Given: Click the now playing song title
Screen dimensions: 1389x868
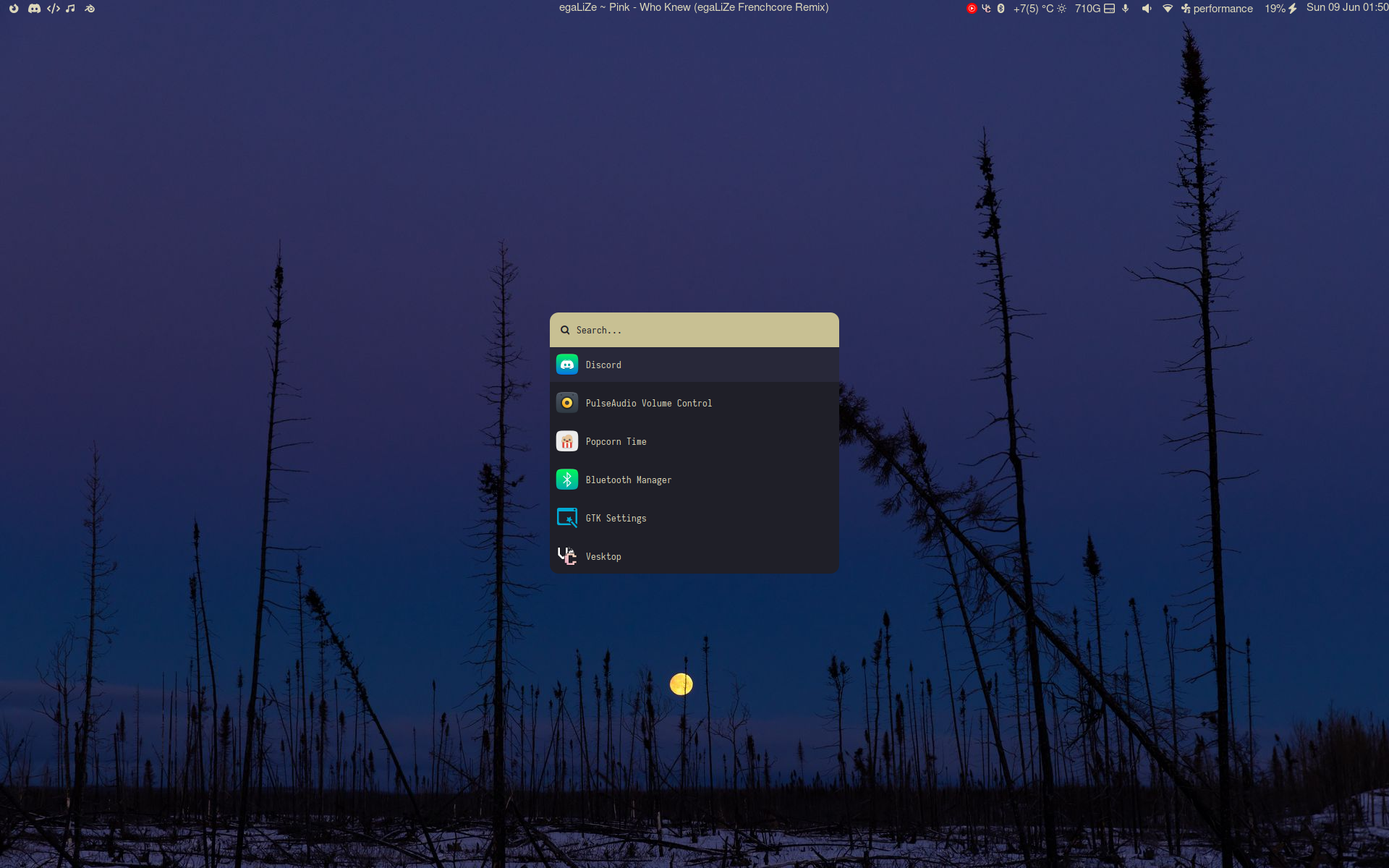Looking at the screenshot, I should 694,7.
